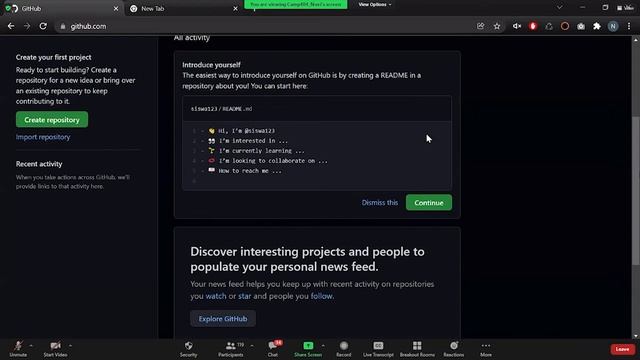The width and height of the screenshot is (640, 360).
Task: Start recording with the Record button
Action: (x=344, y=349)
